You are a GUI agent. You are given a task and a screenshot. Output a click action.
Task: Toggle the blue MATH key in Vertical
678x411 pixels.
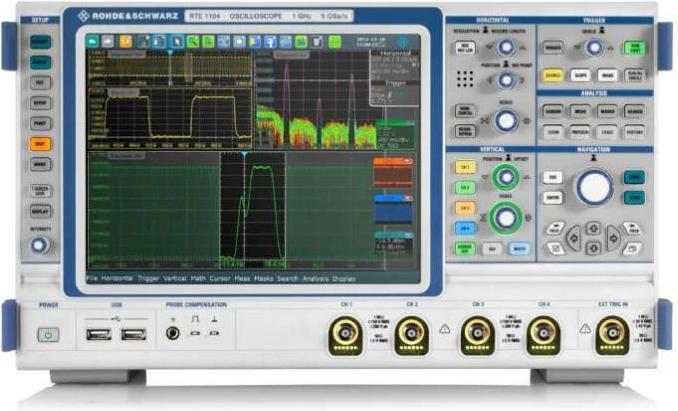point(519,249)
